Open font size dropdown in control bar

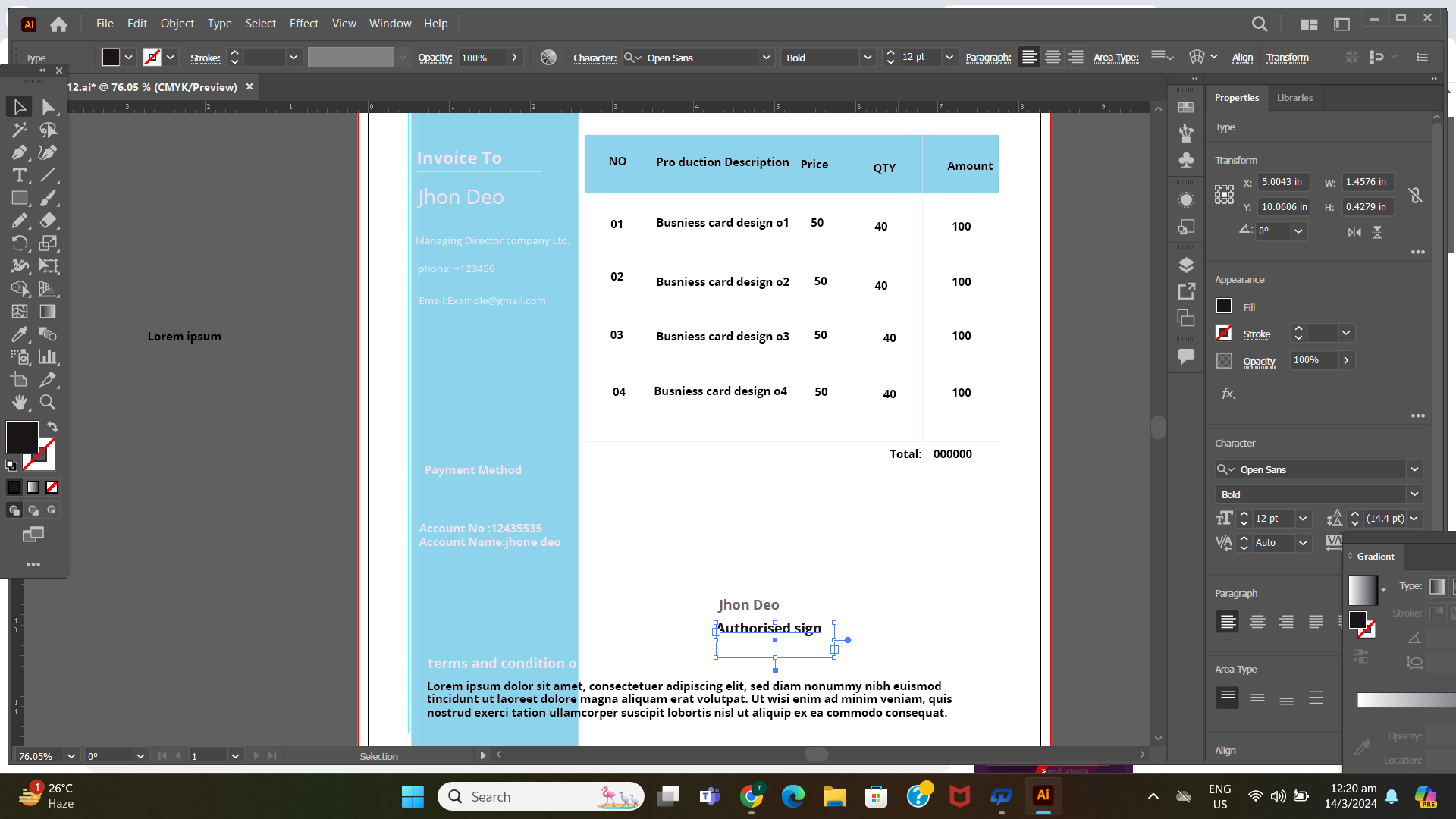(x=949, y=58)
